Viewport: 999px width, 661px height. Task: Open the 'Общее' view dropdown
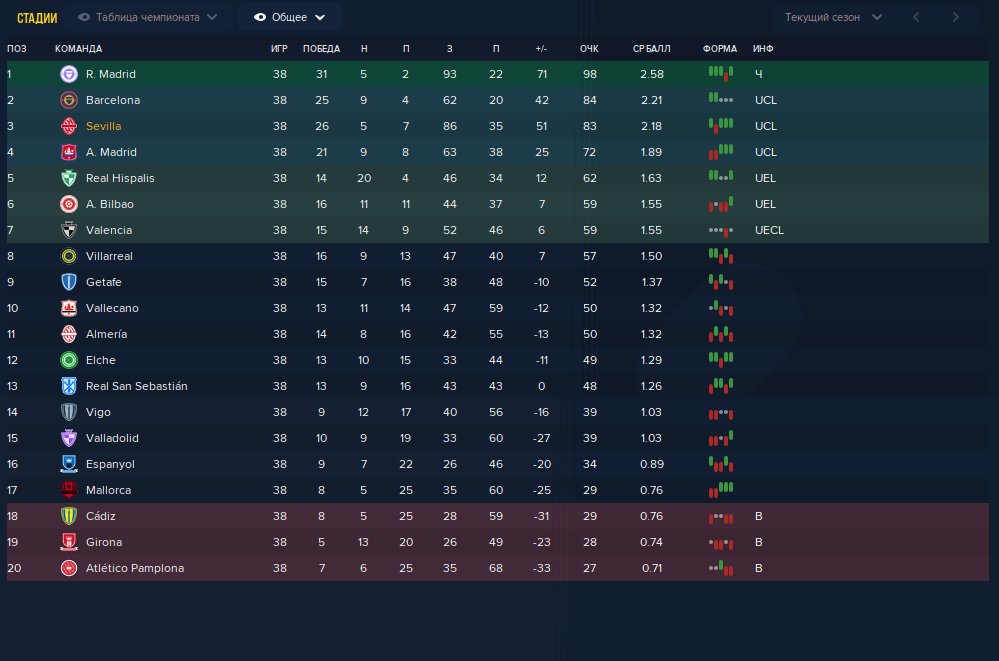click(290, 17)
